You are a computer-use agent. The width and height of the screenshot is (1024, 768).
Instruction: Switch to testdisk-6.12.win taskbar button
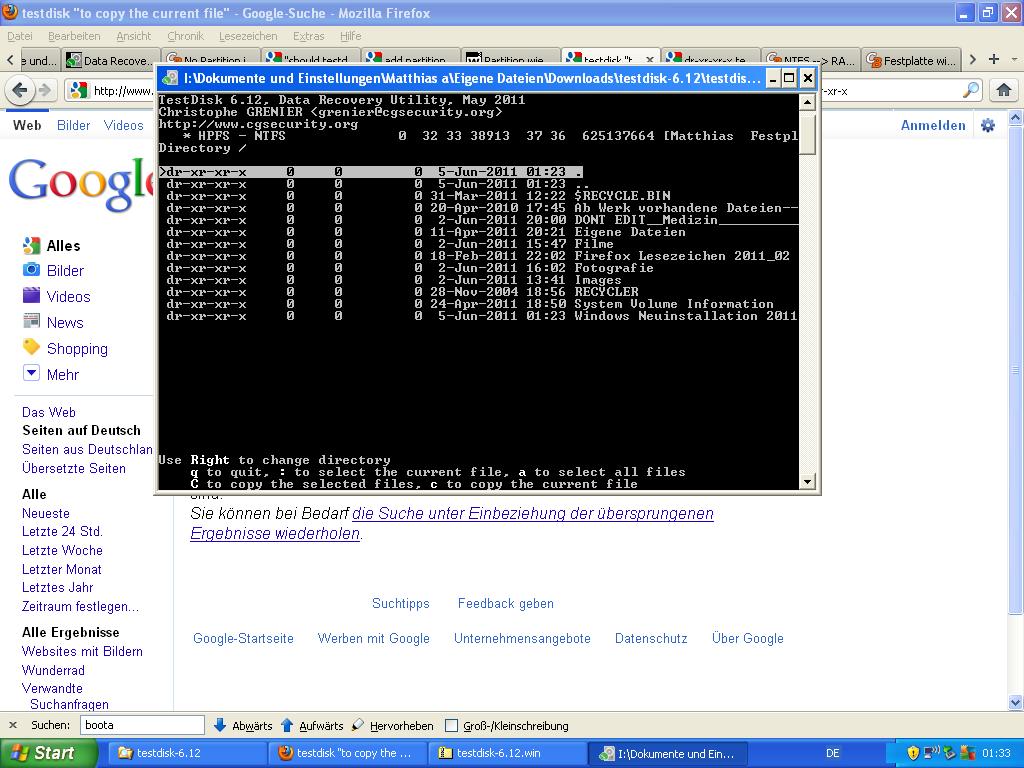508,753
